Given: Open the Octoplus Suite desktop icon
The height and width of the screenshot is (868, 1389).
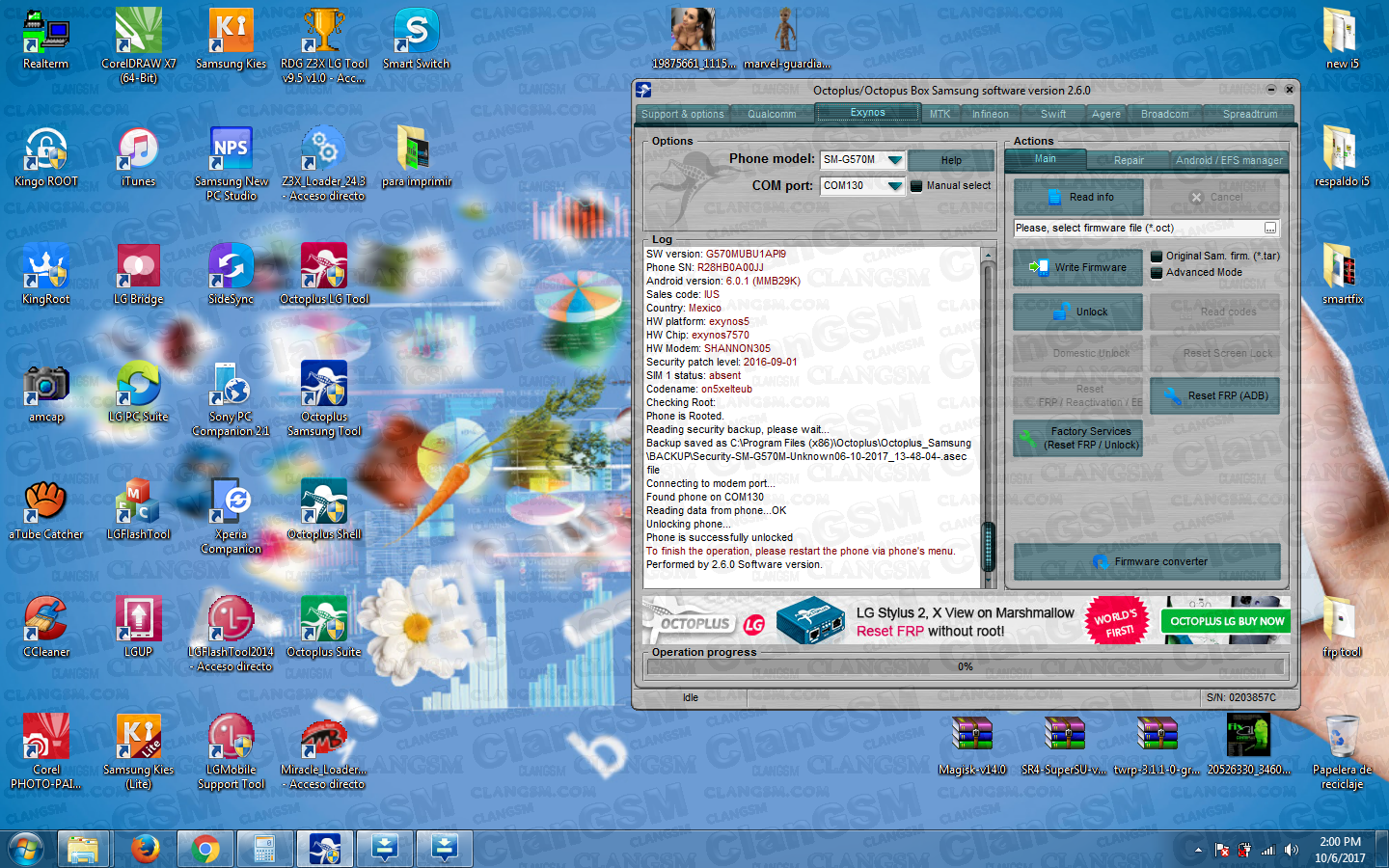Looking at the screenshot, I should 324,627.
